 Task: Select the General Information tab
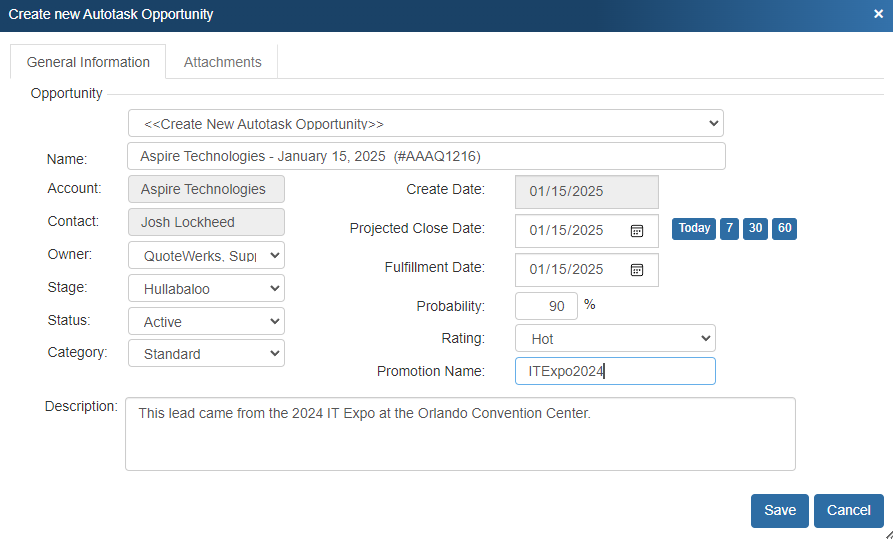[x=88, y=62]
